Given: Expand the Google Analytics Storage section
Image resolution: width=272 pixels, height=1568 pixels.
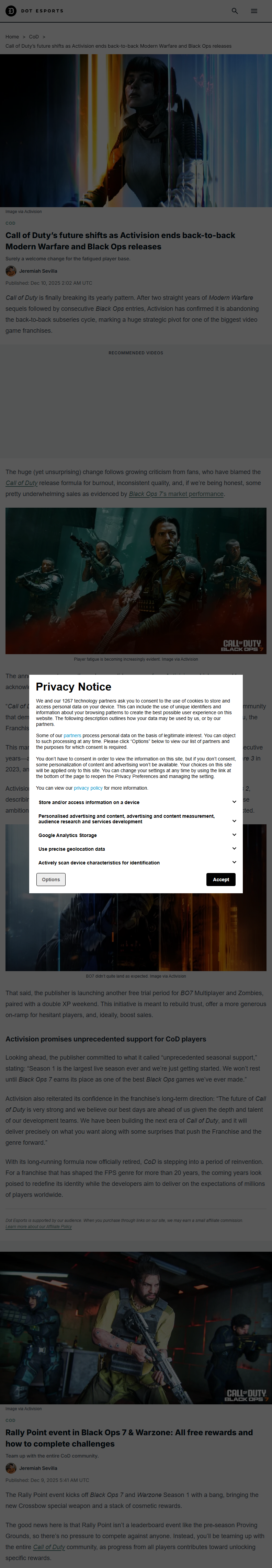Looking at the screenshot, I should [x=234, y=835].
